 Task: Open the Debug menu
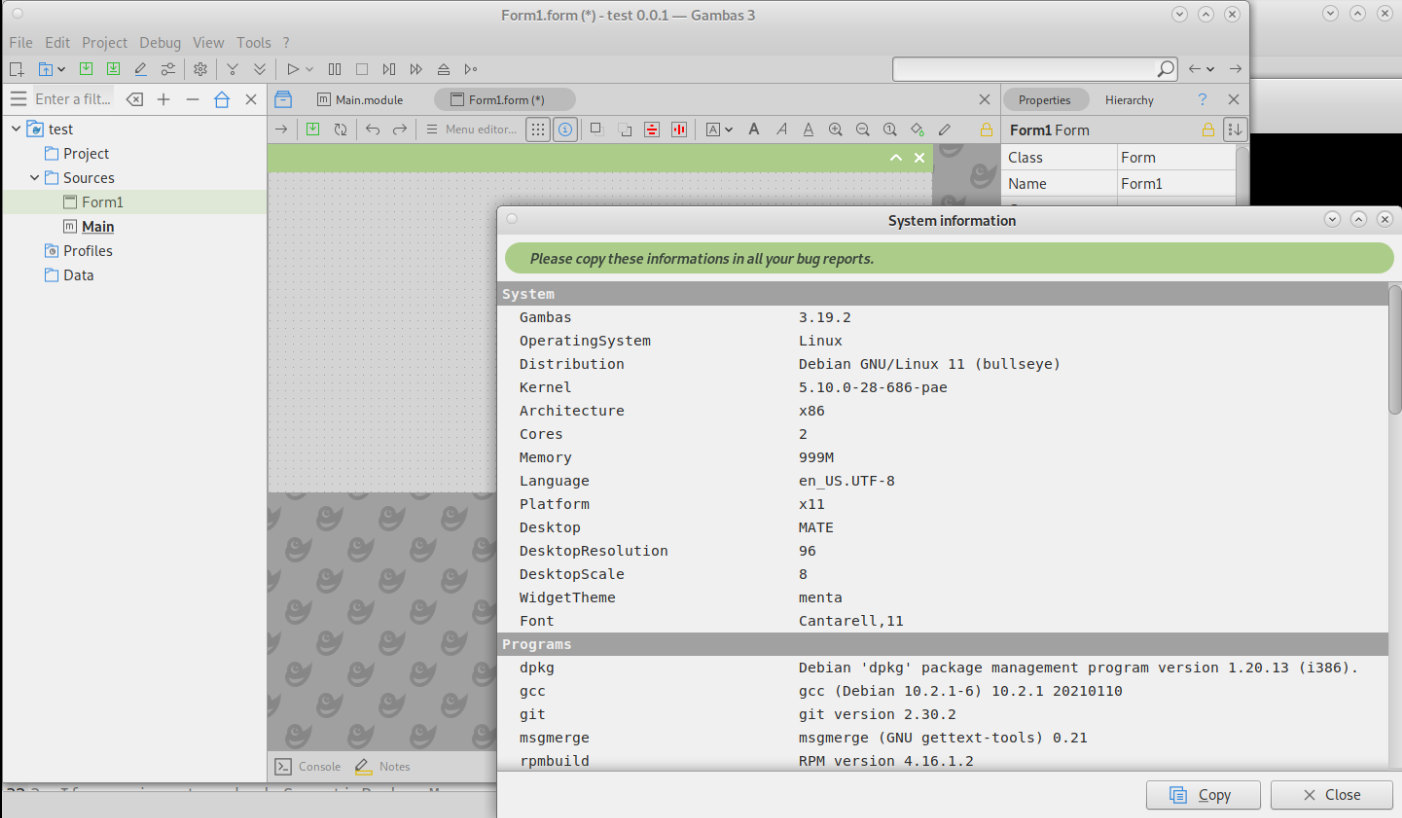point(160,42)
